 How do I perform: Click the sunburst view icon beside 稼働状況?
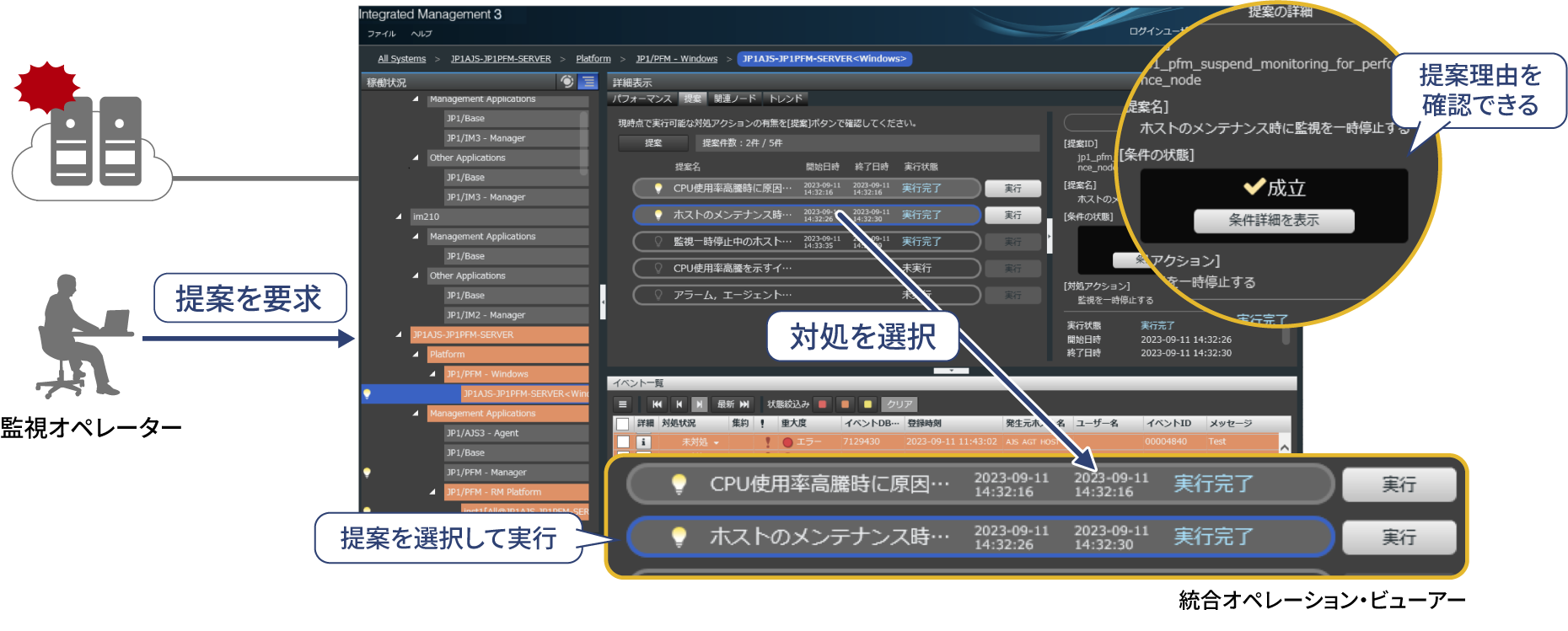pyautogui.click(x=567, y=82)
